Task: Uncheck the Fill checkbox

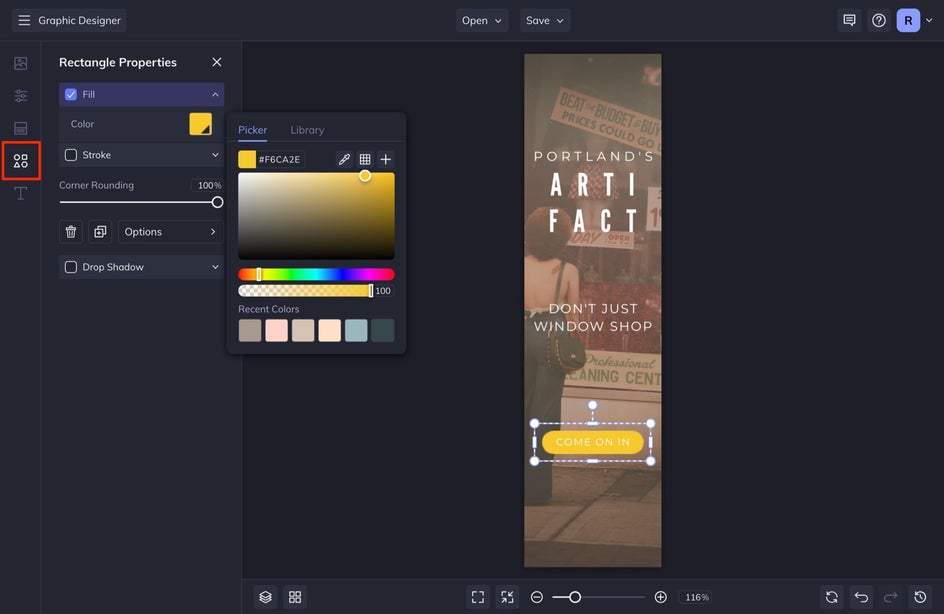Action: pos(71,95)
